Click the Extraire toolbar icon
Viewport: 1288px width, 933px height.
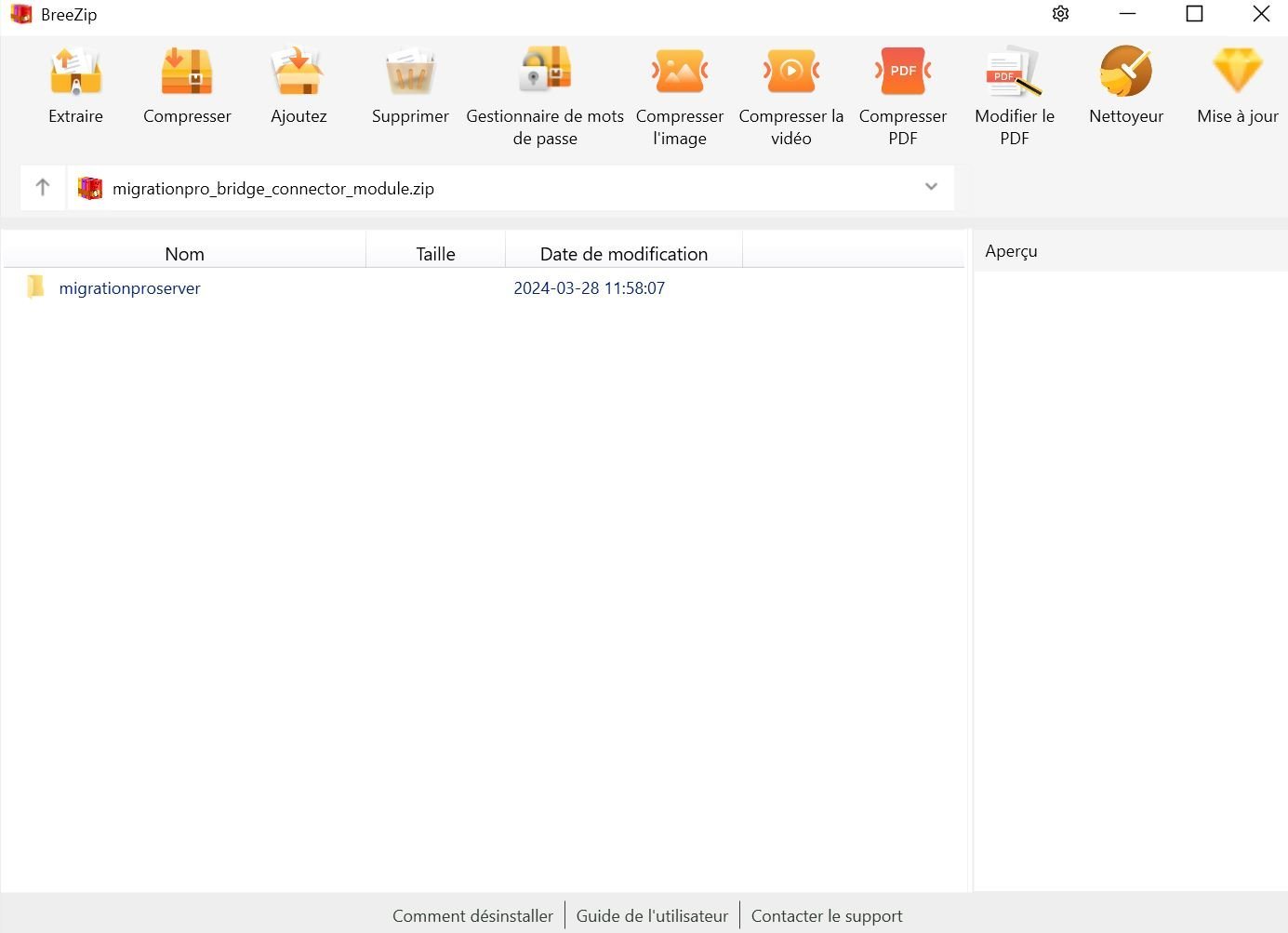click(x=75, y=72)
